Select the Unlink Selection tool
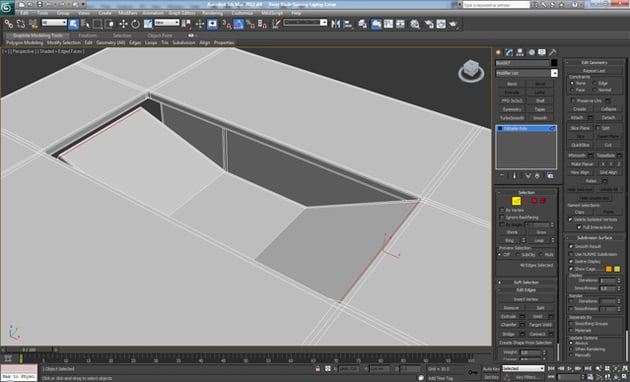Image resolution: width=630 pixels, height=382 pixels. [x=21, y=24]
